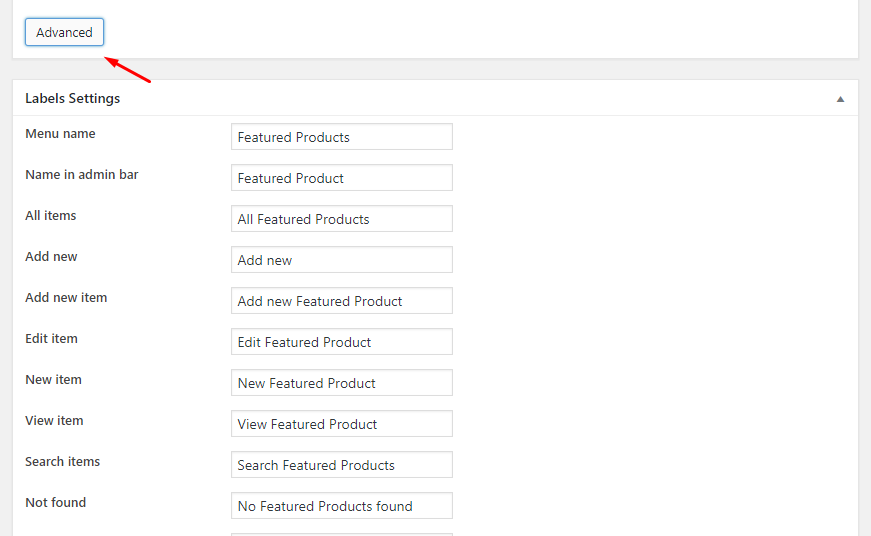
Task: Select the "All items" label text
Action: coord(51,216)
